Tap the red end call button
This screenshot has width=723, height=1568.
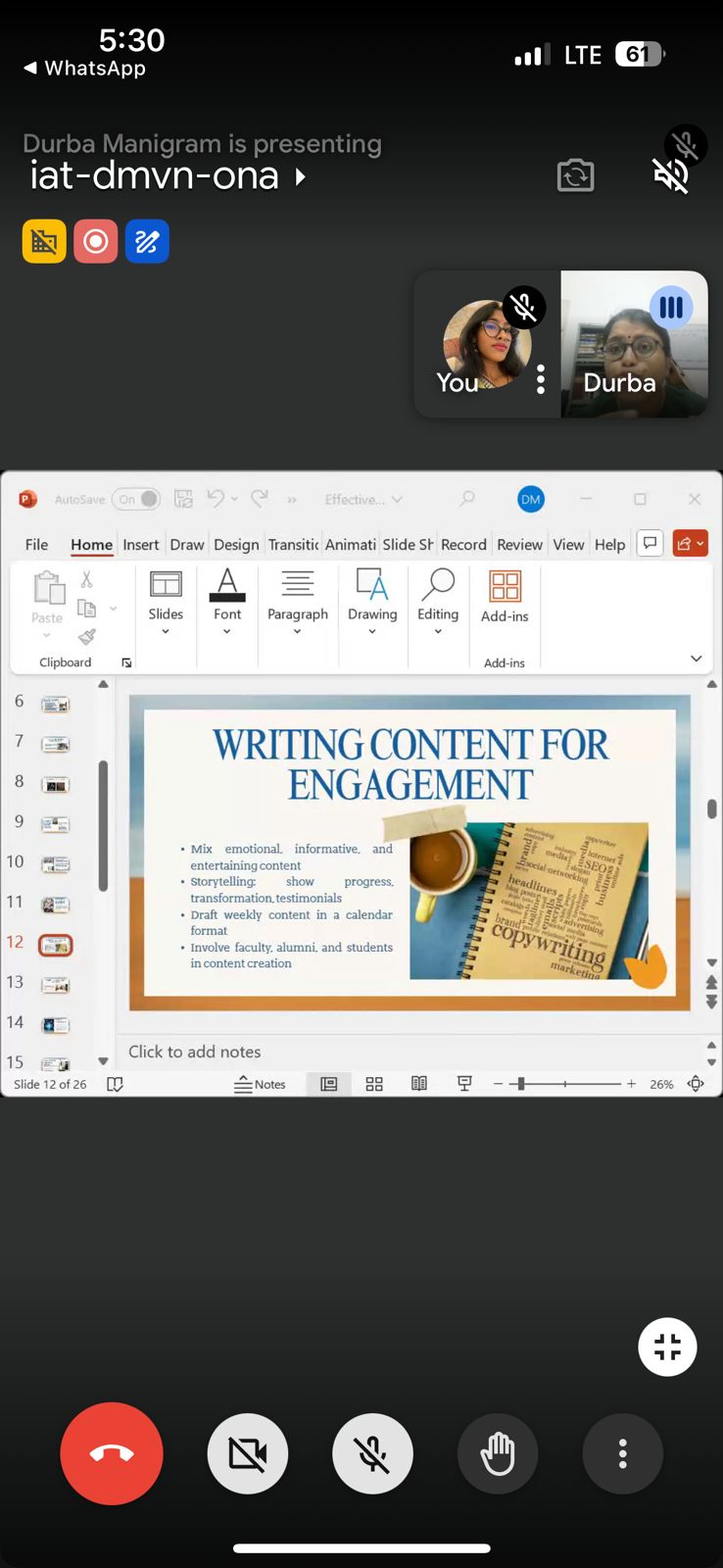point(112,1453)
